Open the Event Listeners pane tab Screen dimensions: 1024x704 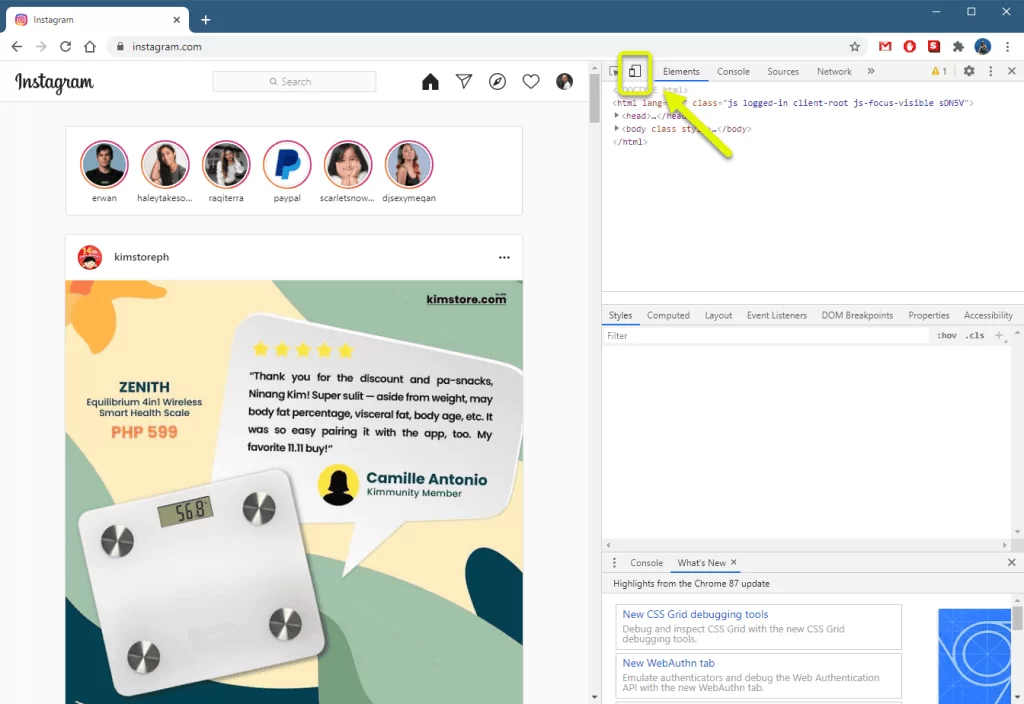click(776, 315)
